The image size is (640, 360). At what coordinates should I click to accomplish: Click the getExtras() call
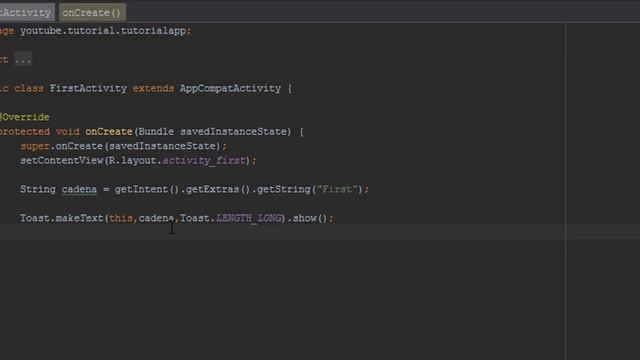click(x=218, y=189)
